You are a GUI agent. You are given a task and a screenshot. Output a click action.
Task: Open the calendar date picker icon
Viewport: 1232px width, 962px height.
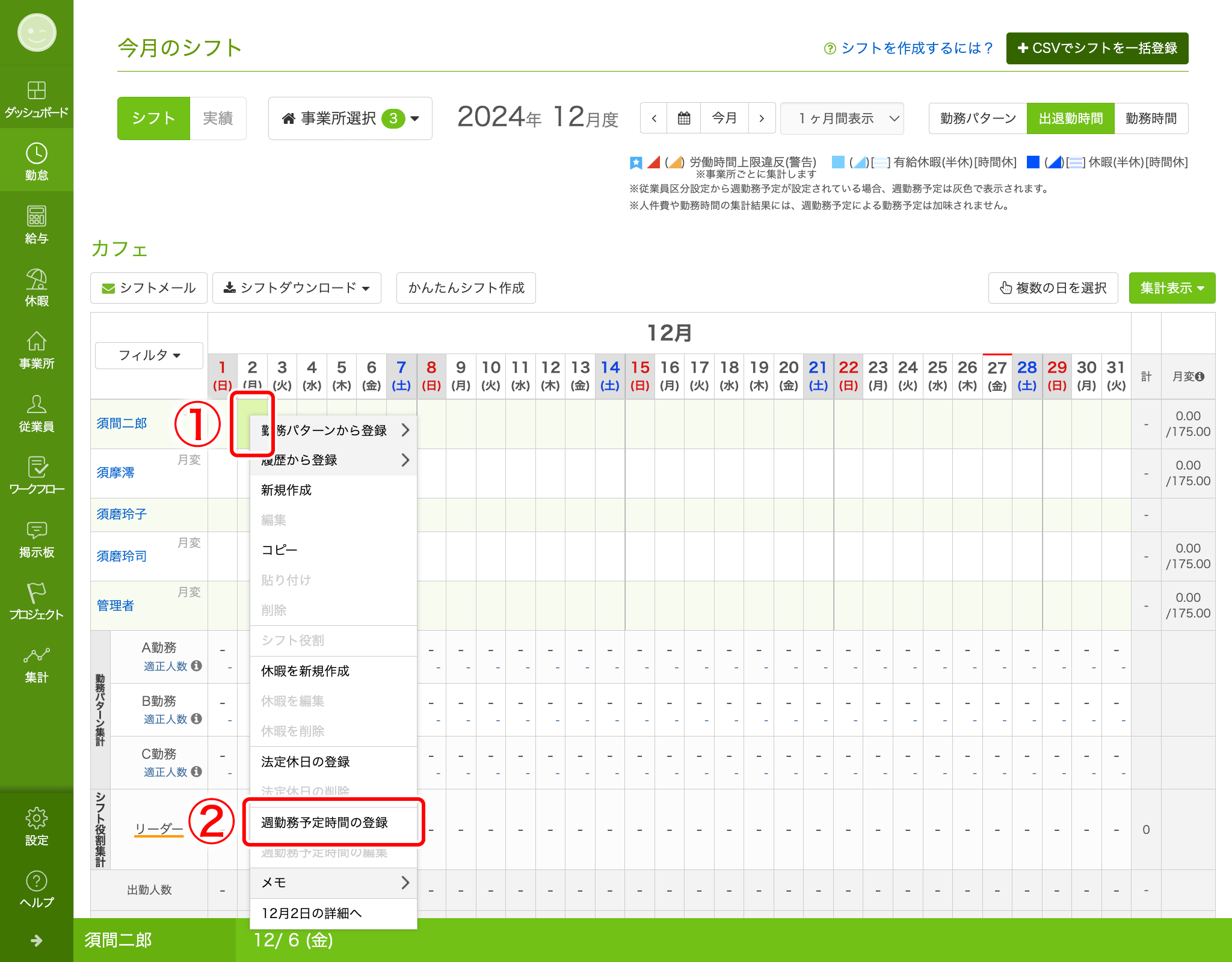tap(684, 118)
